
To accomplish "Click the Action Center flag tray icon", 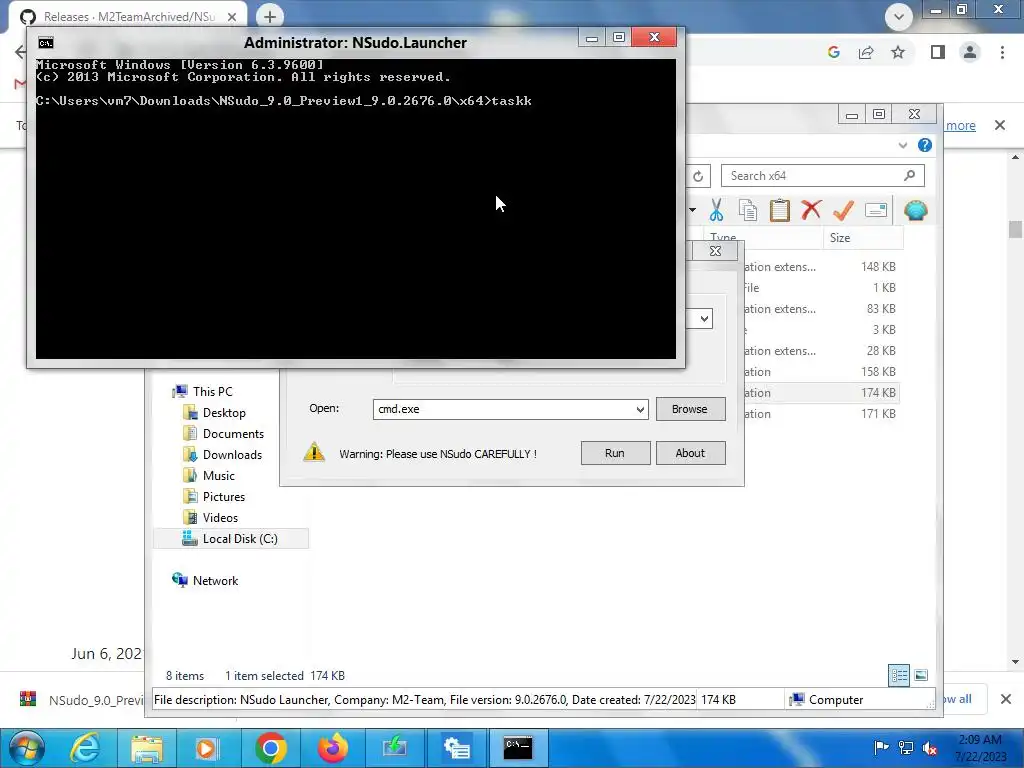I will [x=881, y=748].
